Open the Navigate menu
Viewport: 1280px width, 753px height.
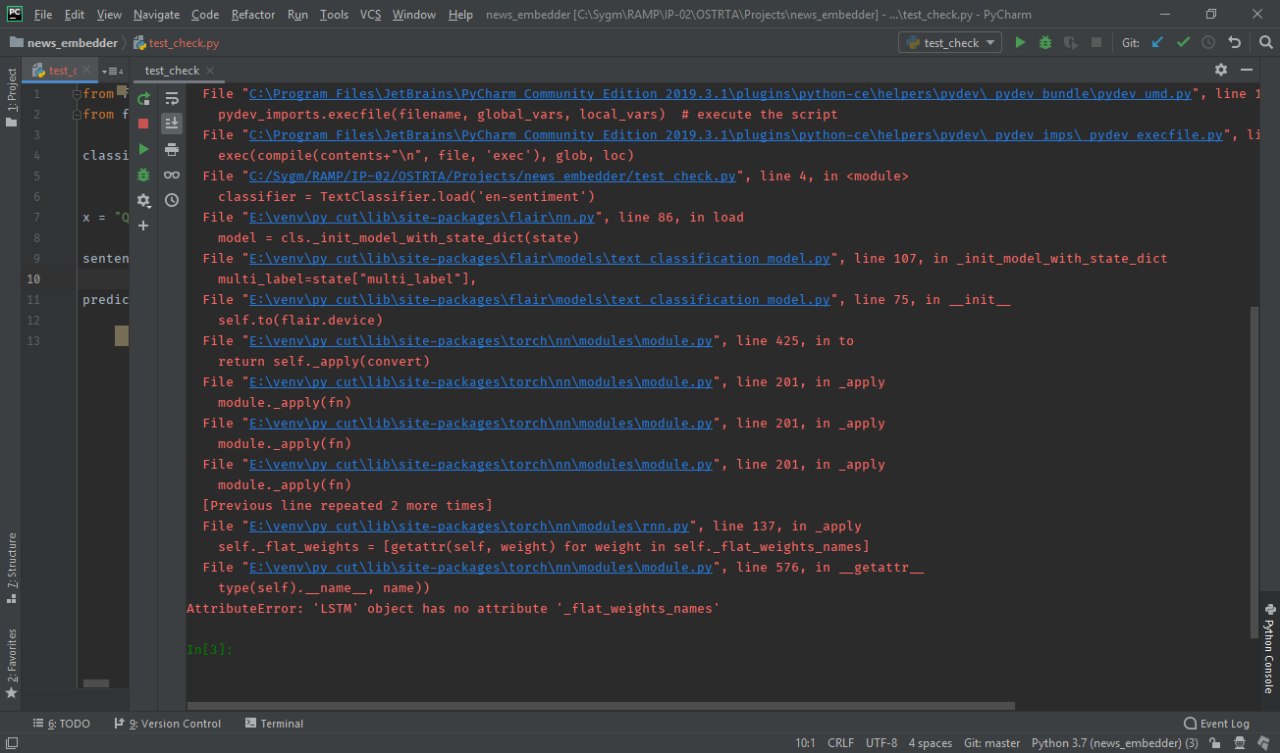tap(156, 15)
